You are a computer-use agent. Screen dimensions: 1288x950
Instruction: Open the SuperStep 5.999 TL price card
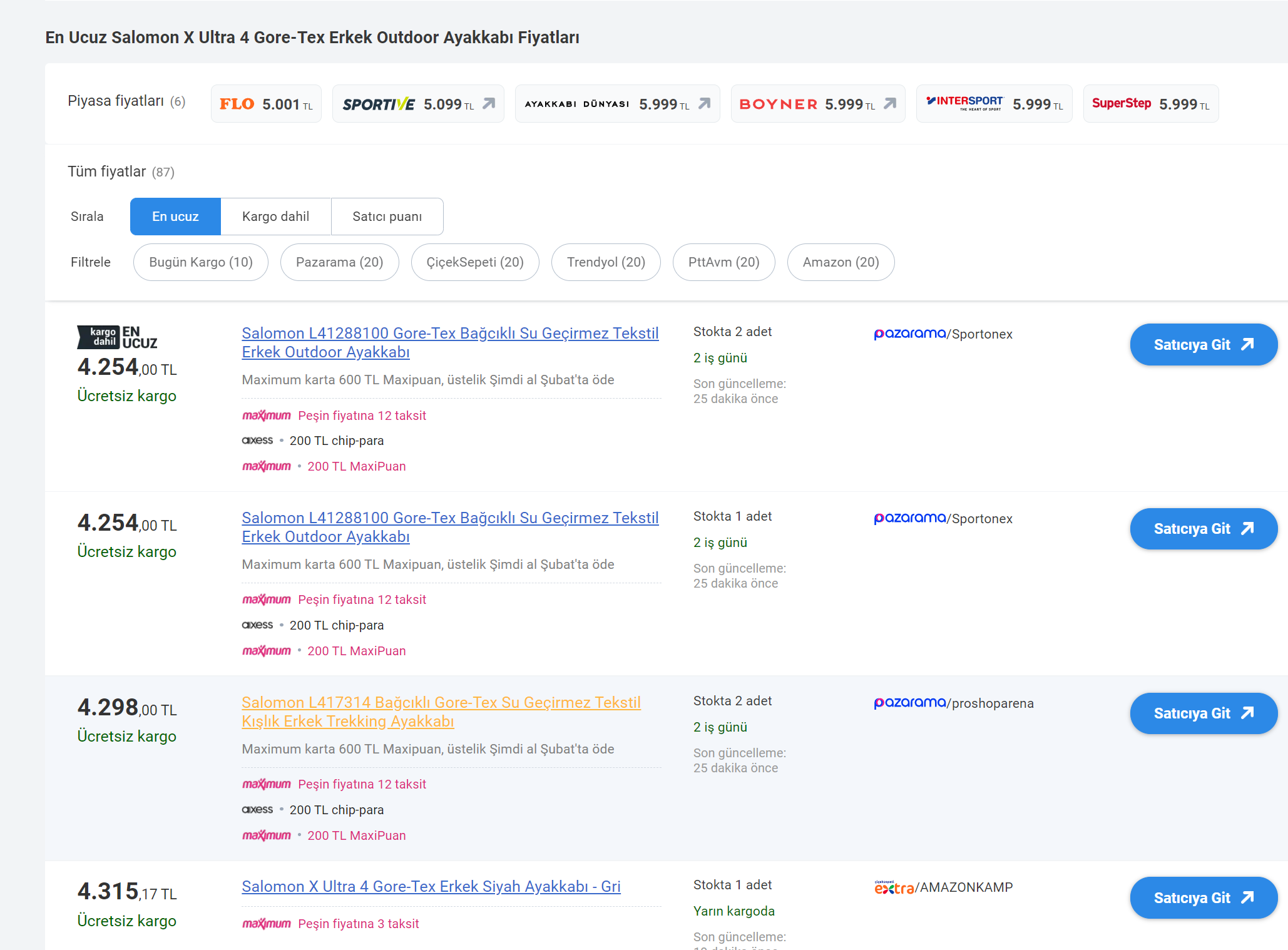click(x=1150, y=104)
